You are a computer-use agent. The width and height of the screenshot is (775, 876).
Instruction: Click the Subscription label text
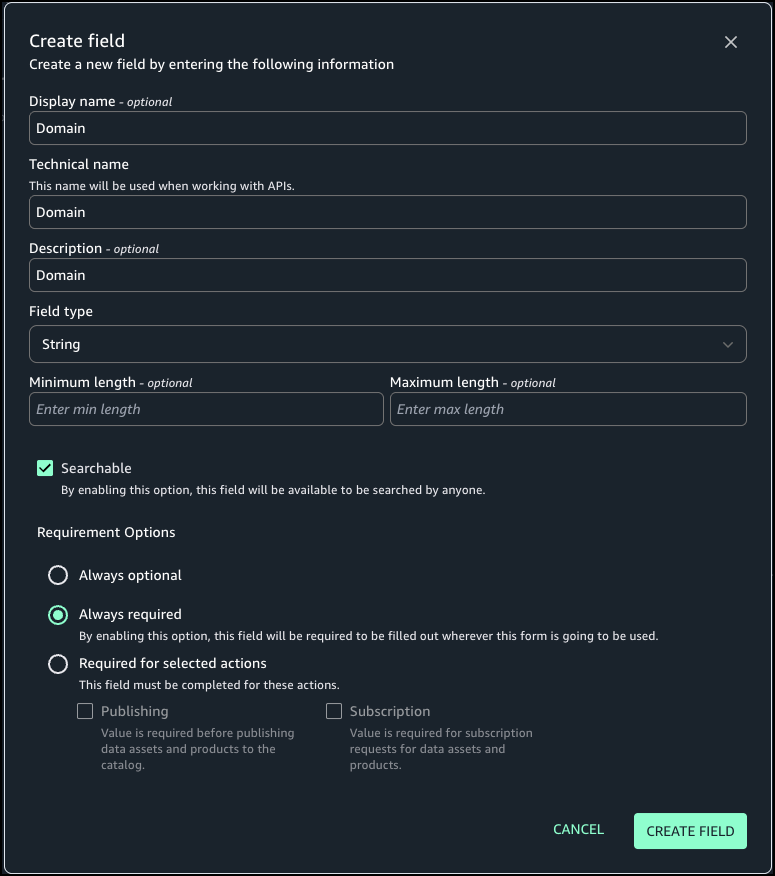(x=390, y=712)
